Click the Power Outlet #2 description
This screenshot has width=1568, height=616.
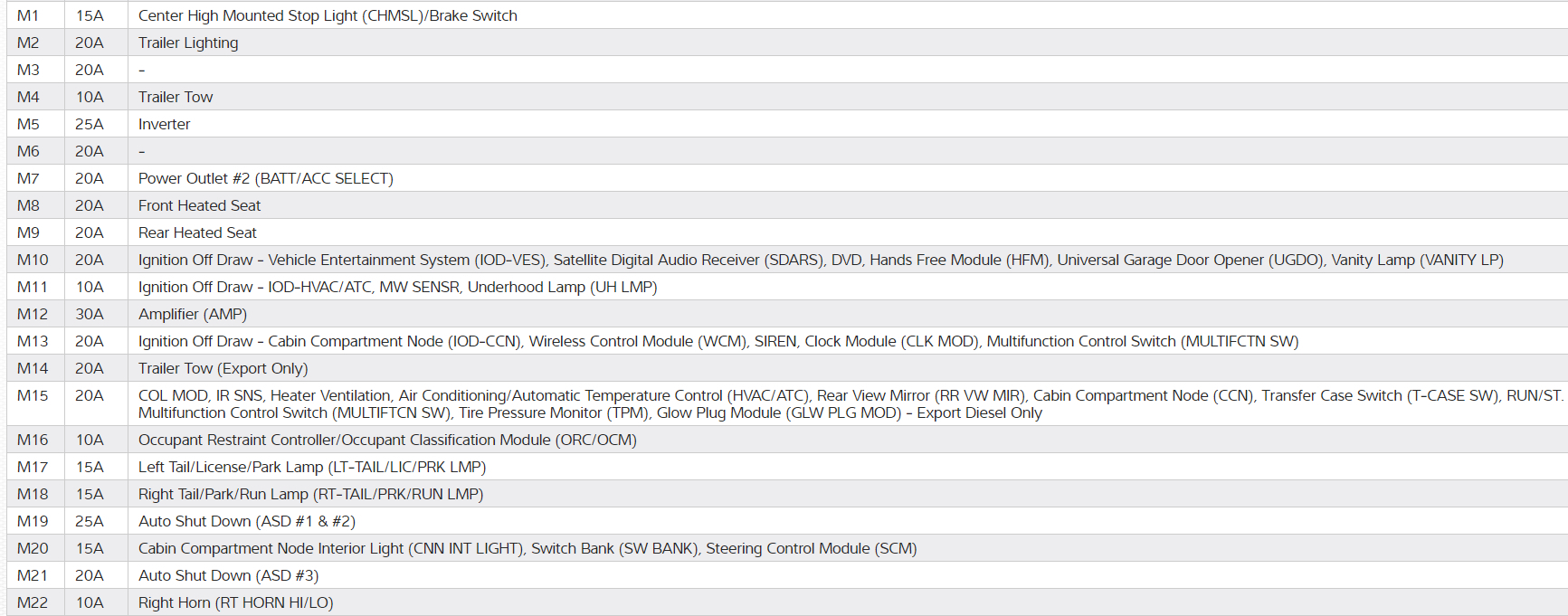coord(265,178)
